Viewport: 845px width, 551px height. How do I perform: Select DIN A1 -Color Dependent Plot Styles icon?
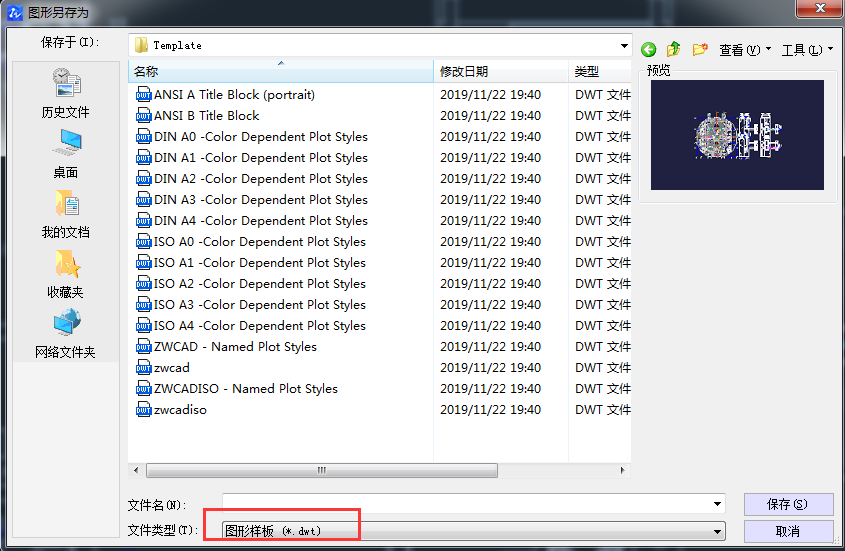tap(143, 158)
